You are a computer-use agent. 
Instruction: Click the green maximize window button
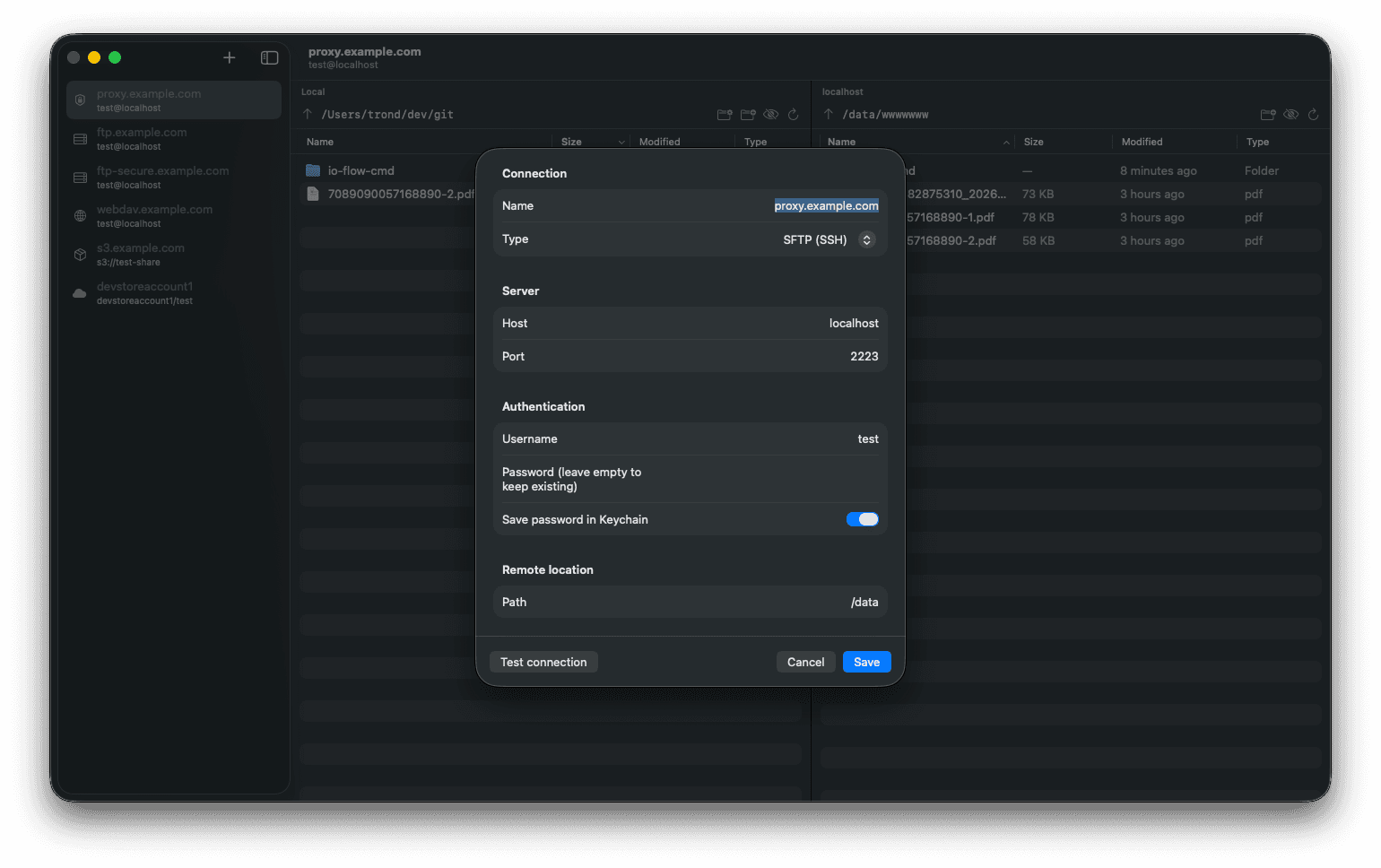(x=115, y=57)
